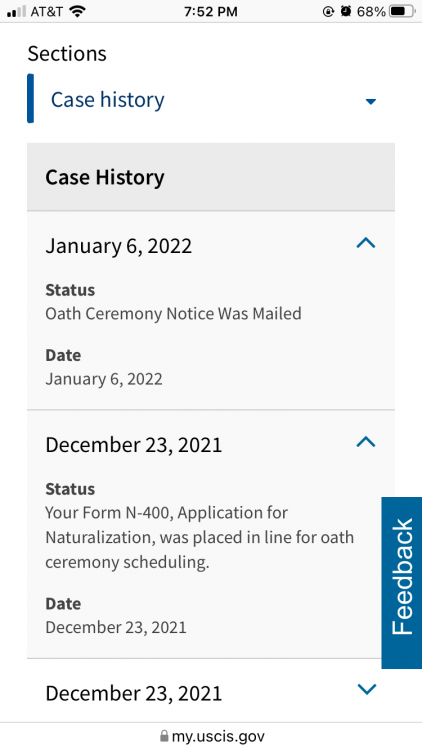This screenshot has height=750, width=422.
Task: Tap the Sections heading label
Action: tap(67, 53)
